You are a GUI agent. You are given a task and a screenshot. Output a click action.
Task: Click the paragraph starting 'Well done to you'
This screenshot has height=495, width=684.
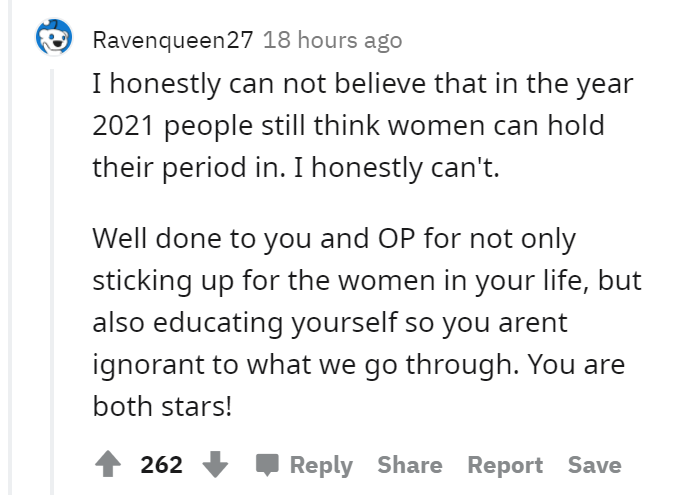[367, 322]
